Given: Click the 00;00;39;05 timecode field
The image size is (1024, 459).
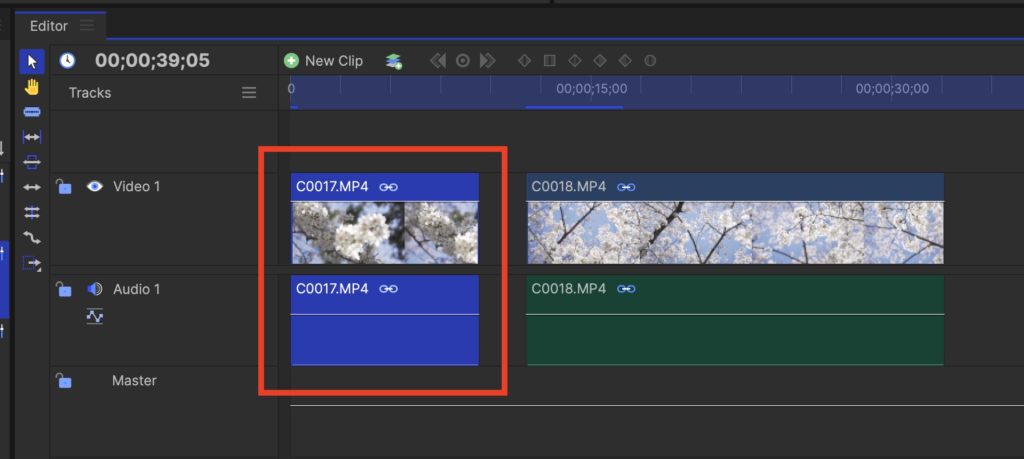Looking at the screenshot, I should point(152,61).
